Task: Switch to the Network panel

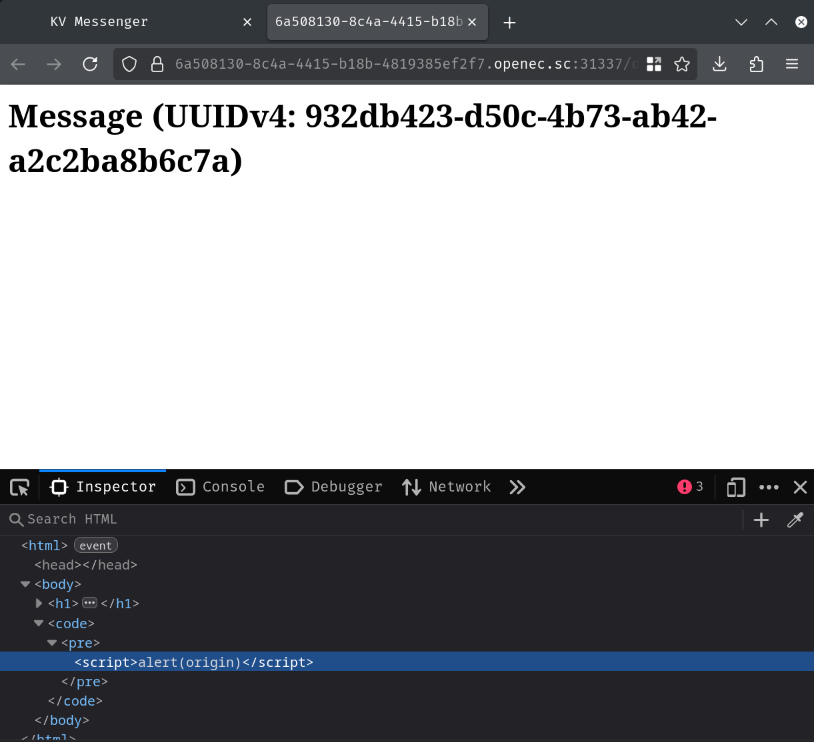Action: point(446,487)
